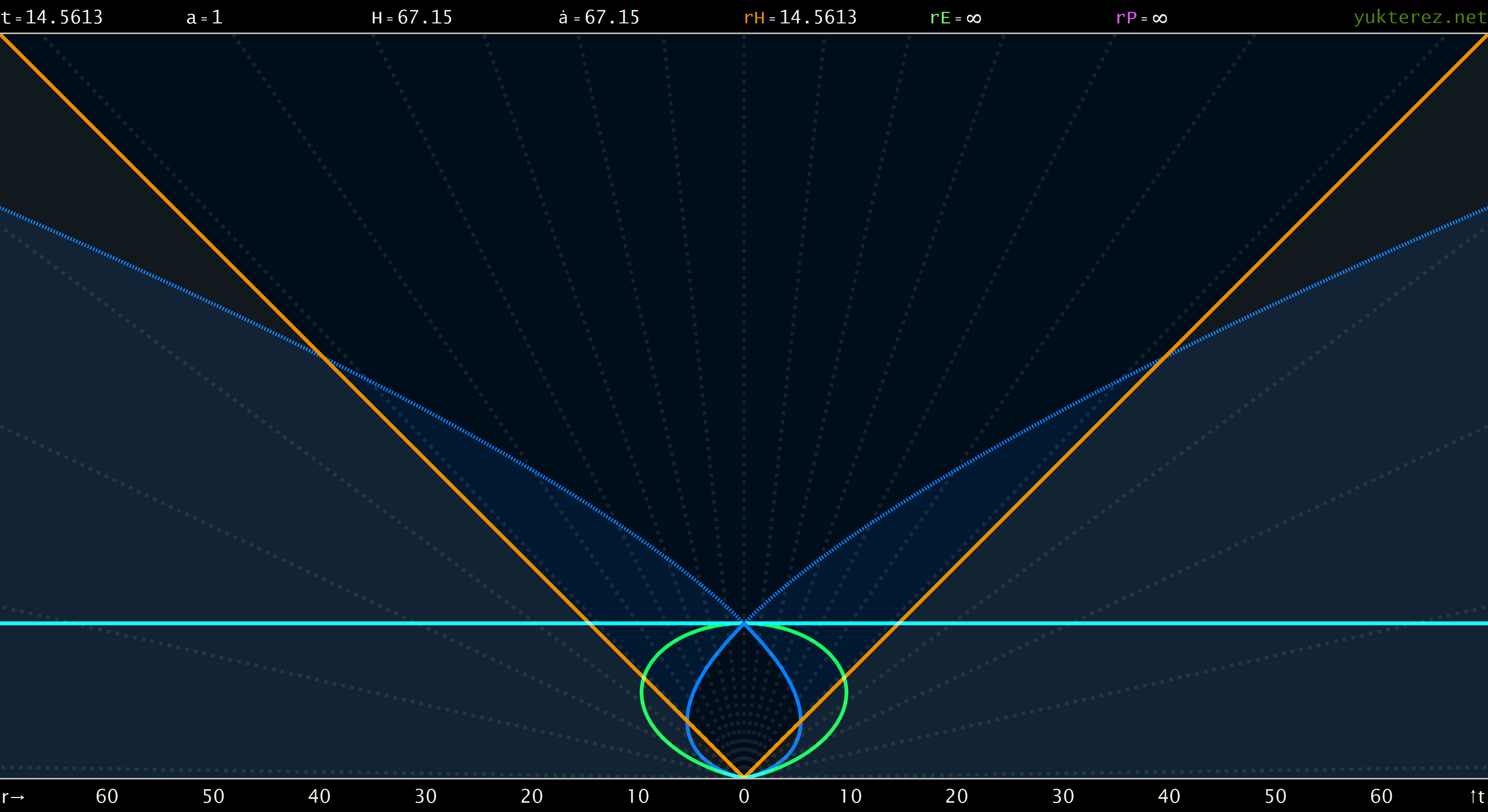Open the yukterez.net link
Image resolution: width=1488 pixels, height=812 pixels.
coord(1421,17)
